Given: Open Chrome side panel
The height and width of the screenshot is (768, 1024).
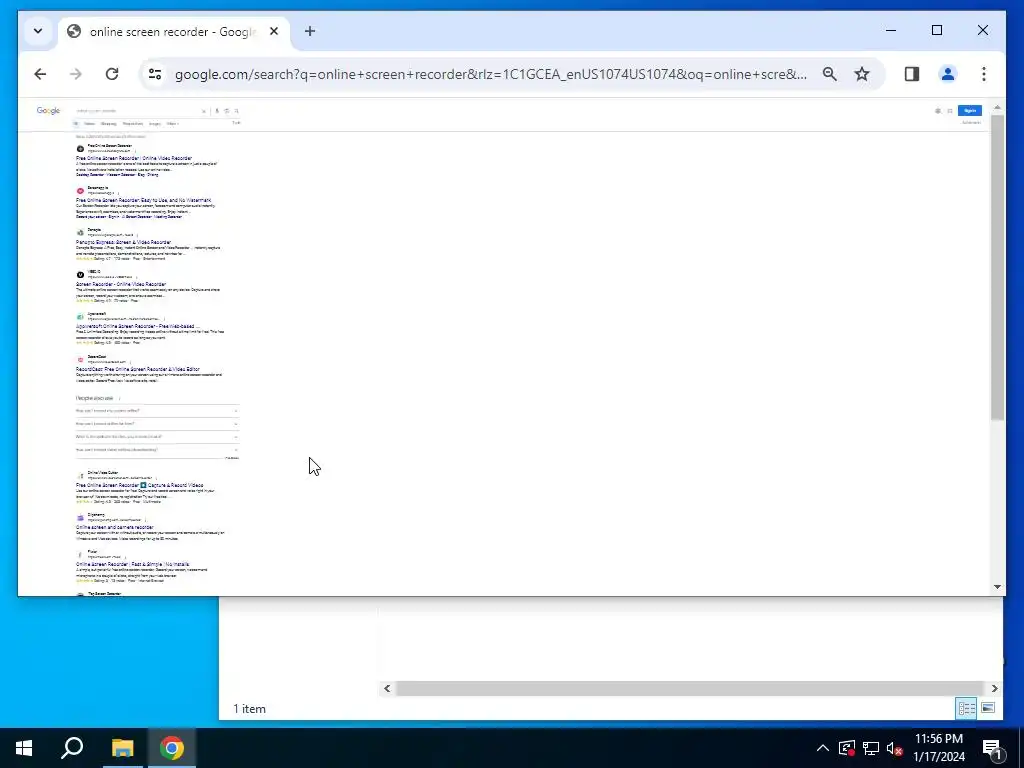Looking at the screenshot, I should pos(912,74).
